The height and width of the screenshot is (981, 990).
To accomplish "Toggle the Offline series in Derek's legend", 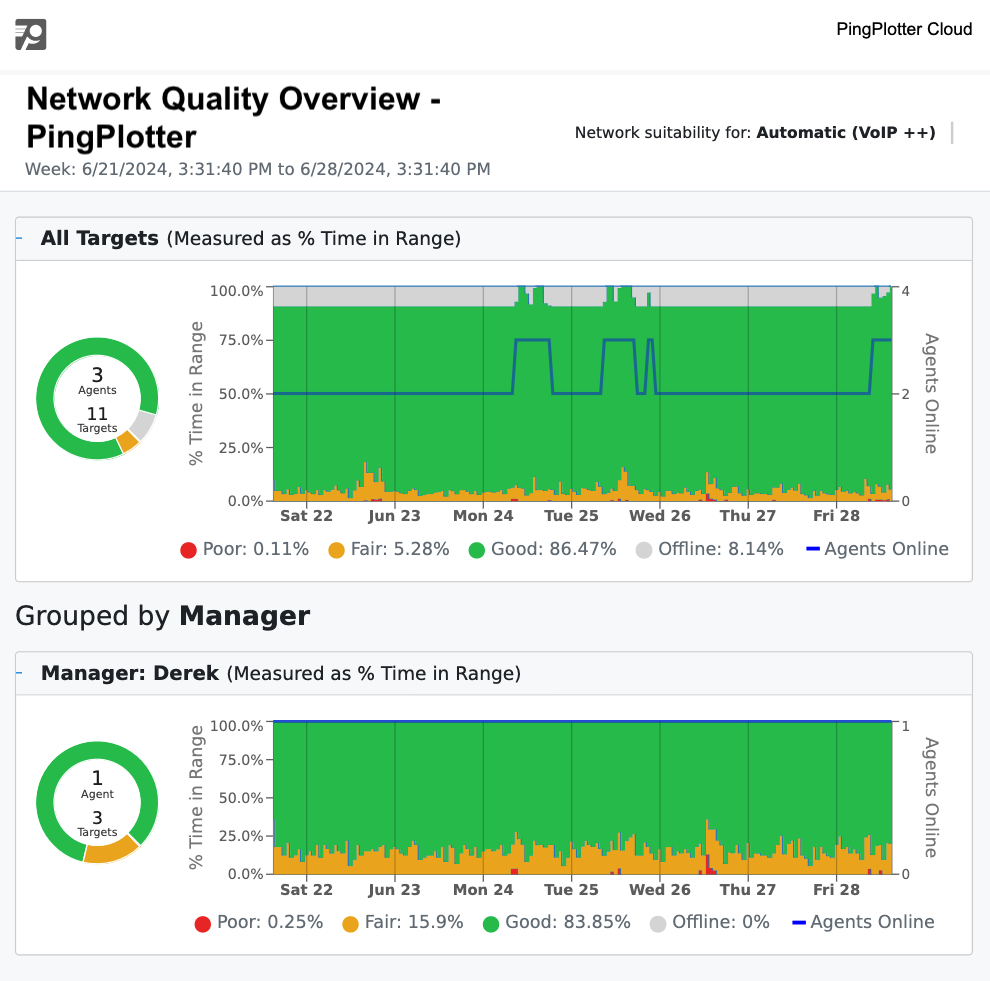I will [657, 922].
